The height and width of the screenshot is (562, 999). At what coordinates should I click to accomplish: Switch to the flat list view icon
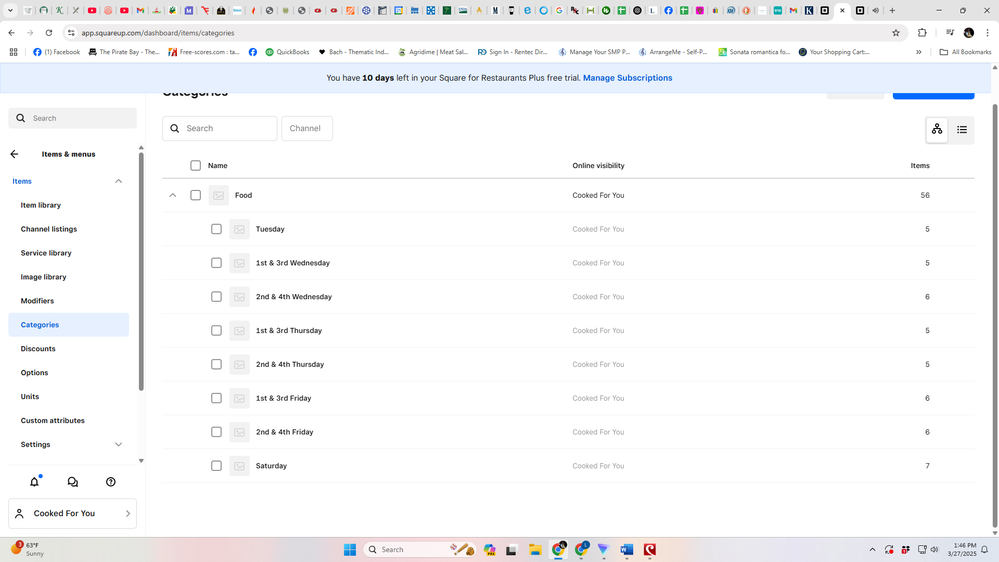(x=961, y=129)
